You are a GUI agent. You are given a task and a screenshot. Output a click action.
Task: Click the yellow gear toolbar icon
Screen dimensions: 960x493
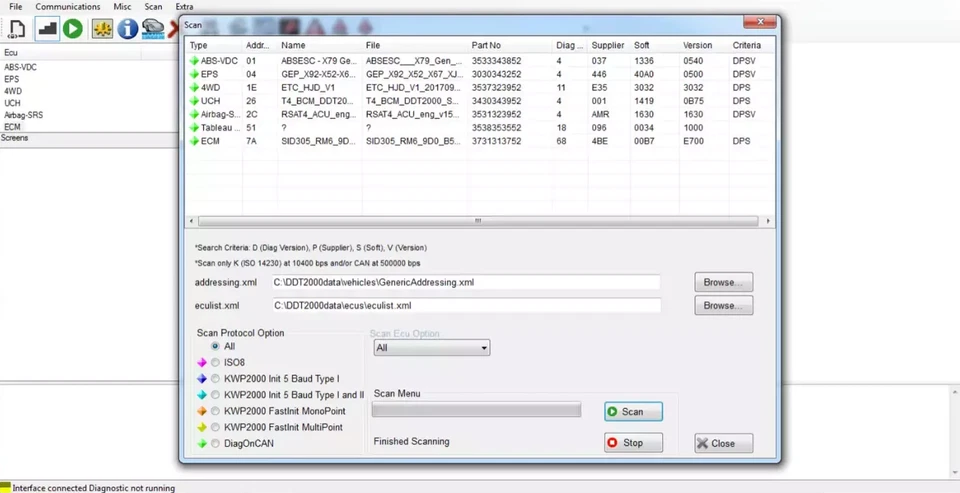coord(102,29)
